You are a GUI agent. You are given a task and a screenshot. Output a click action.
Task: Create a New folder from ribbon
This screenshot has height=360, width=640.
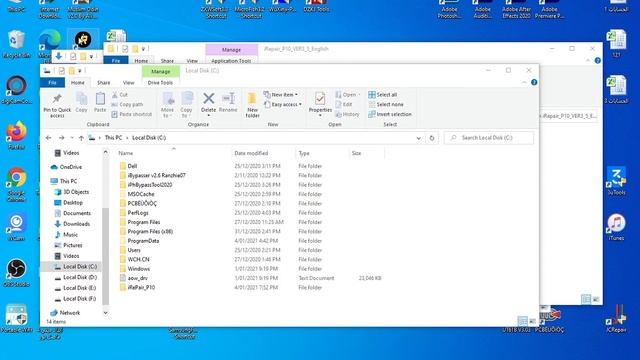[x=252, y=105]
